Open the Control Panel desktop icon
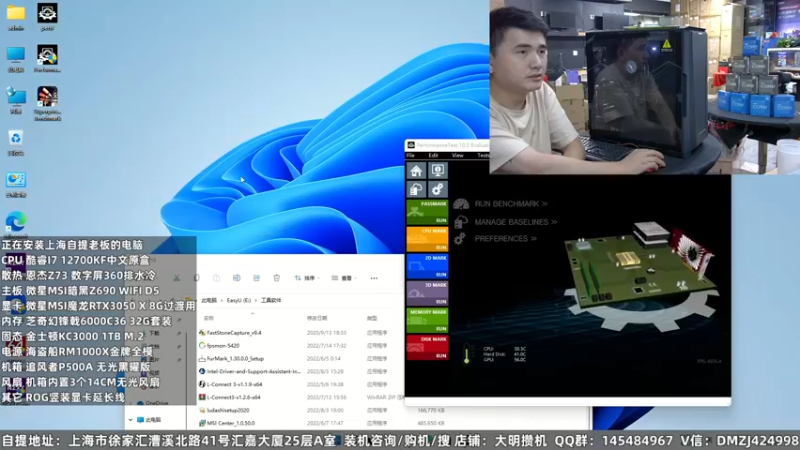800x450 pixels. [16, 184]
